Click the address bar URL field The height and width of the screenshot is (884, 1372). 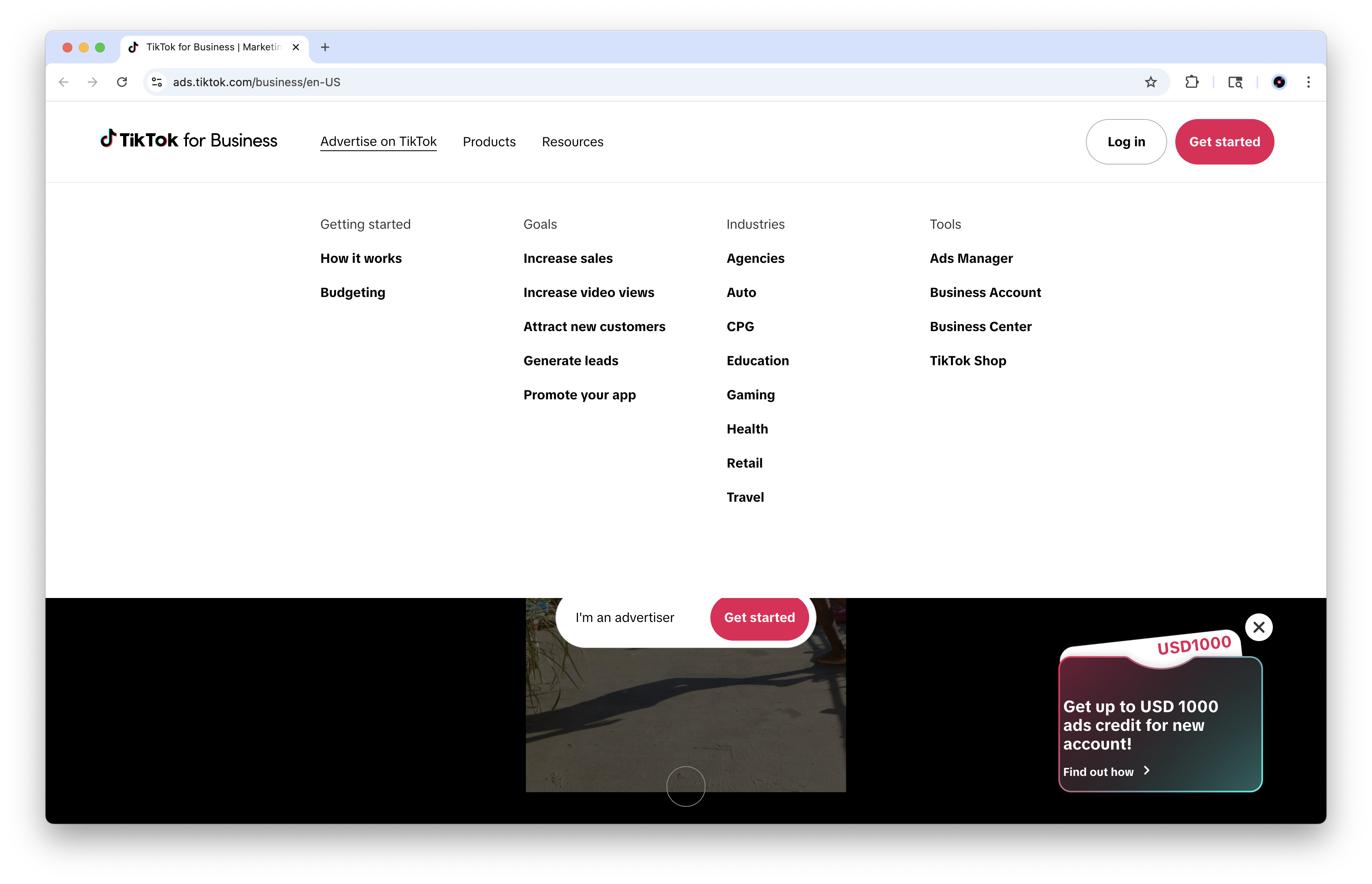coord(632,82)
